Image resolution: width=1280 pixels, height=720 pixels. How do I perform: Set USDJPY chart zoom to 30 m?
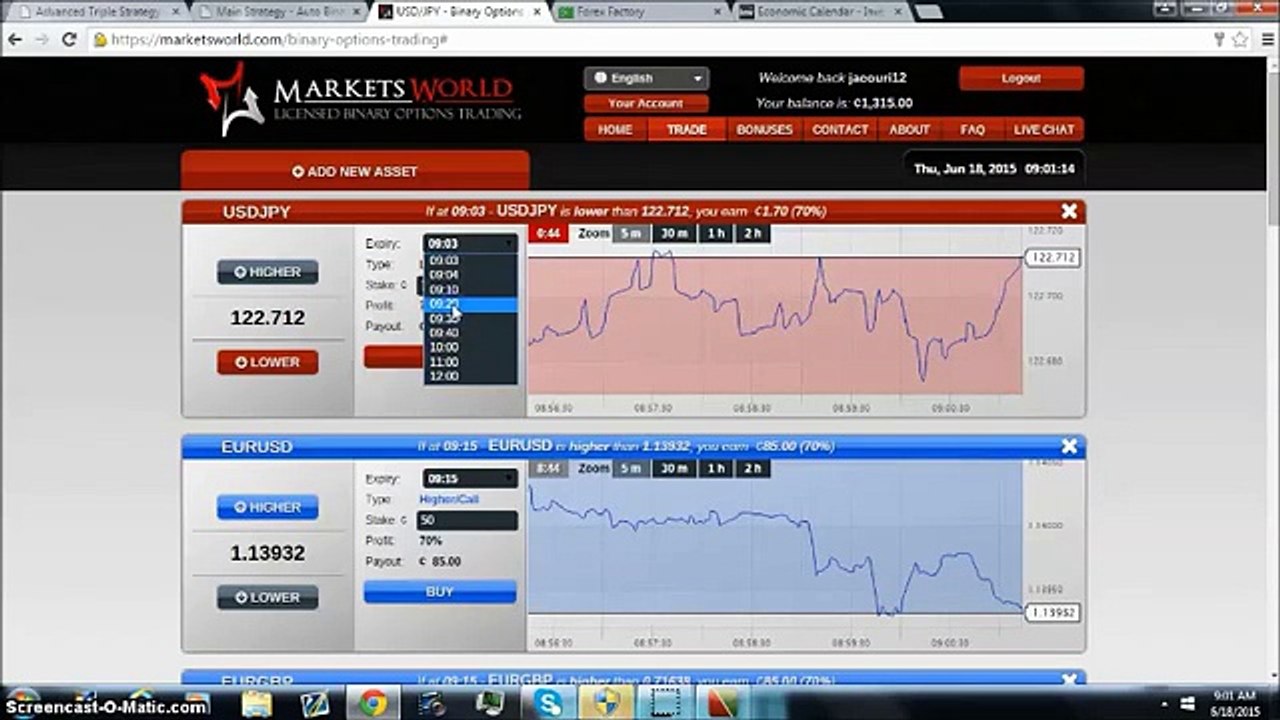(x=674, y=233)
